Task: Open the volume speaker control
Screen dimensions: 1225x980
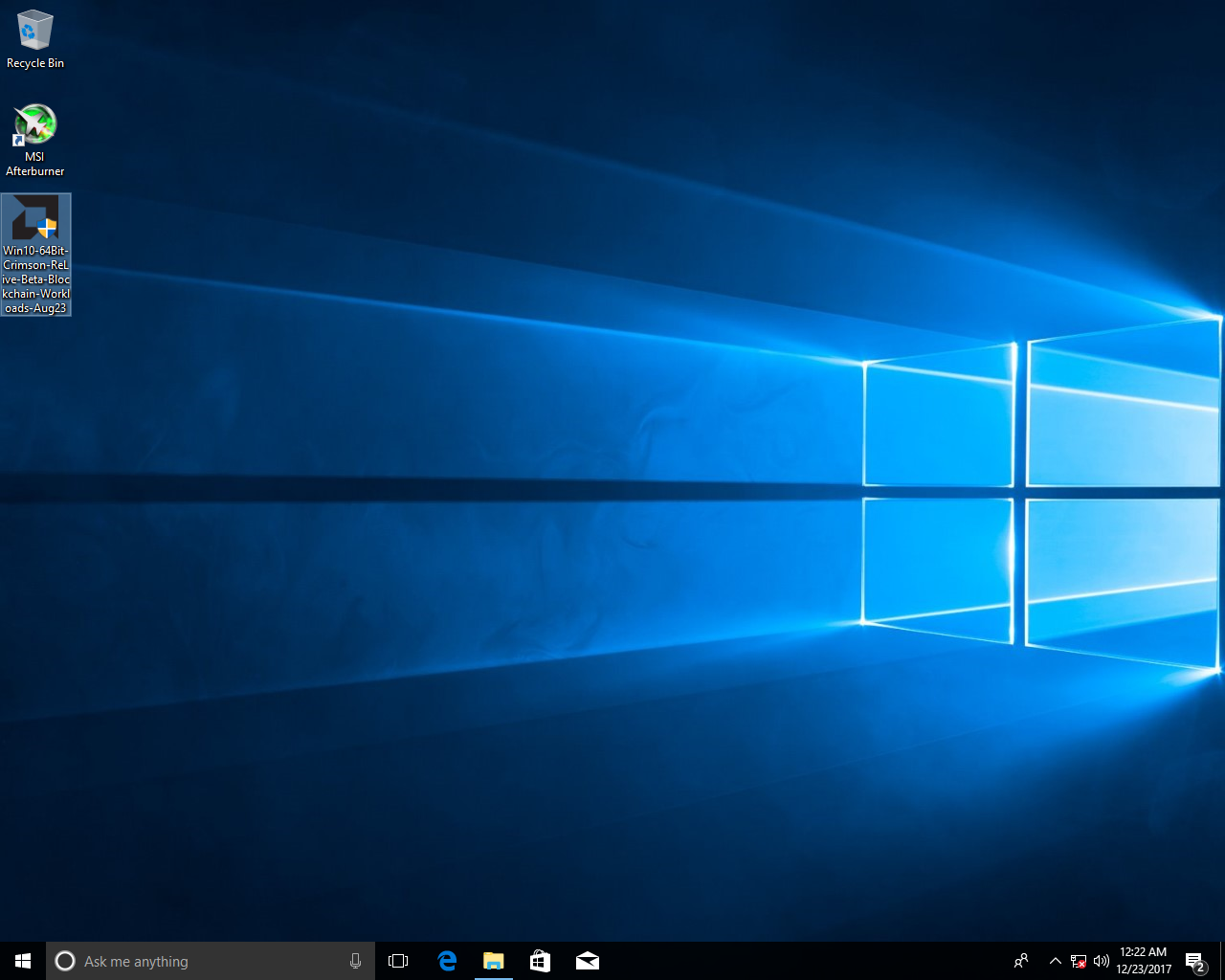Action: tap(1102, 961)
